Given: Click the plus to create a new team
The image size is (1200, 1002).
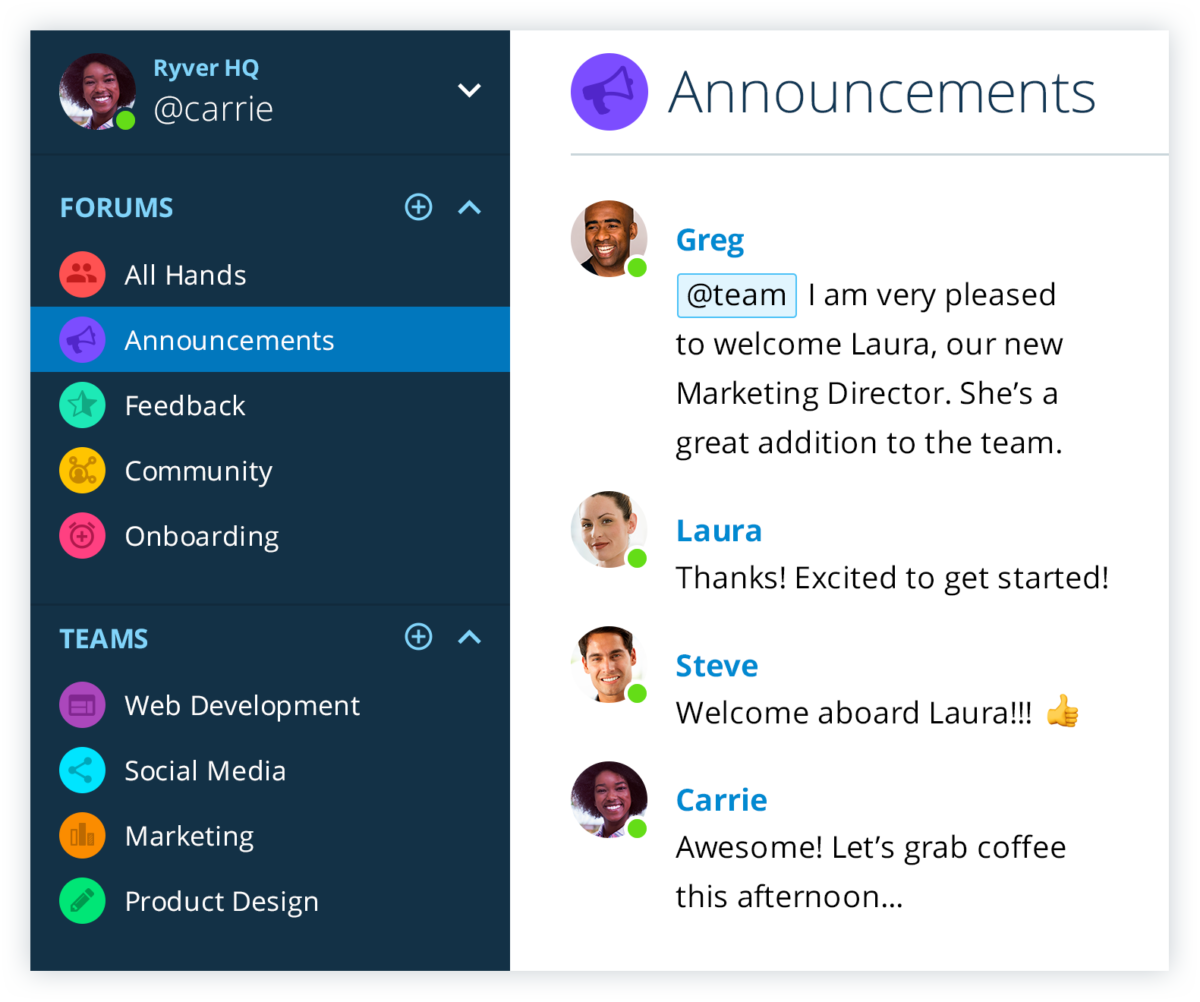Looking at the screenshot, I should (418, 637).
